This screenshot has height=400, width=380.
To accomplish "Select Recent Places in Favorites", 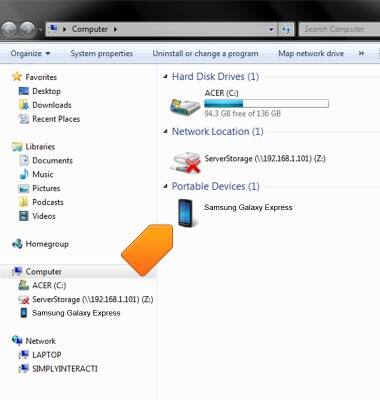I will [56, 119].
